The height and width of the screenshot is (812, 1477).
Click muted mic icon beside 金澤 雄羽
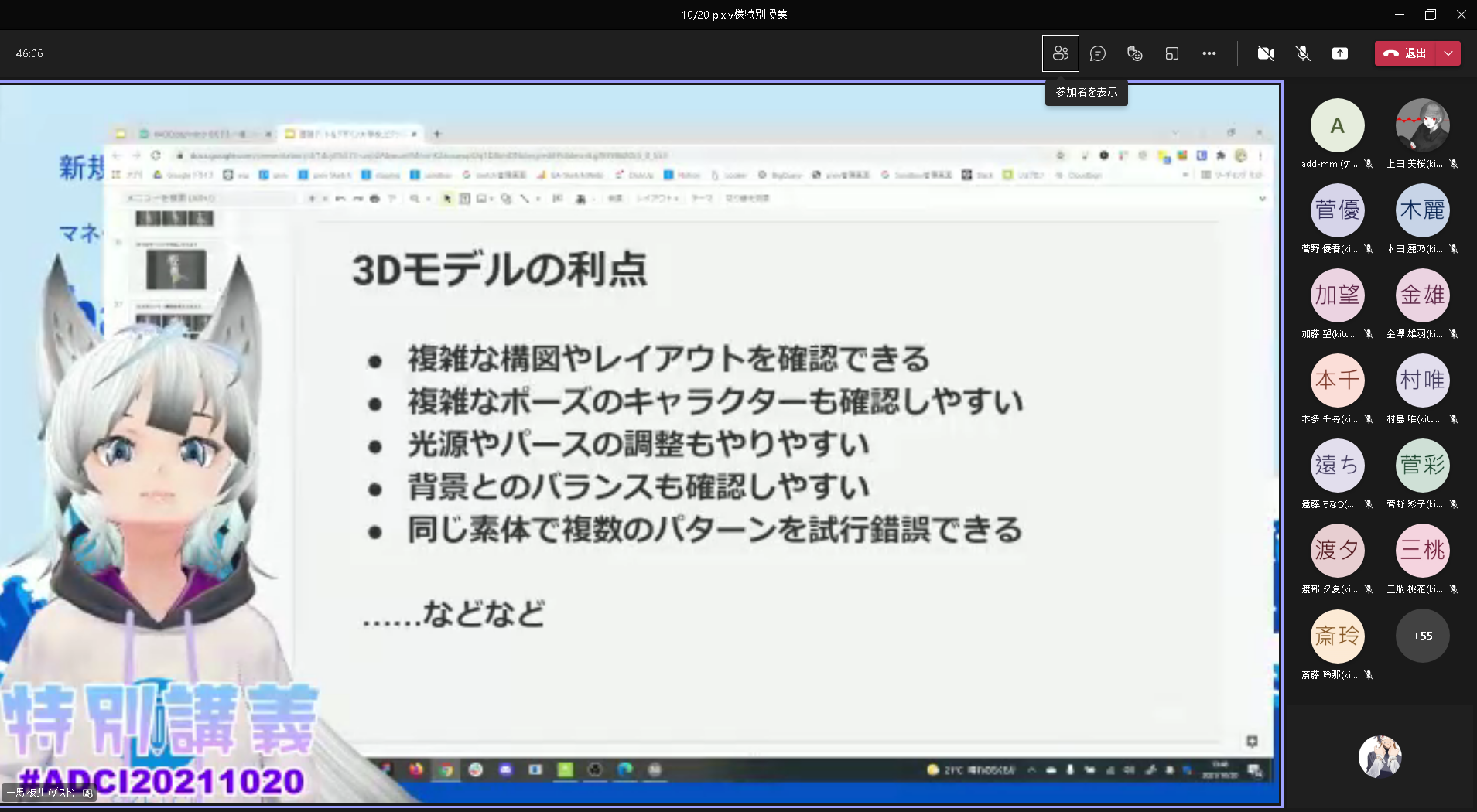1454,334
